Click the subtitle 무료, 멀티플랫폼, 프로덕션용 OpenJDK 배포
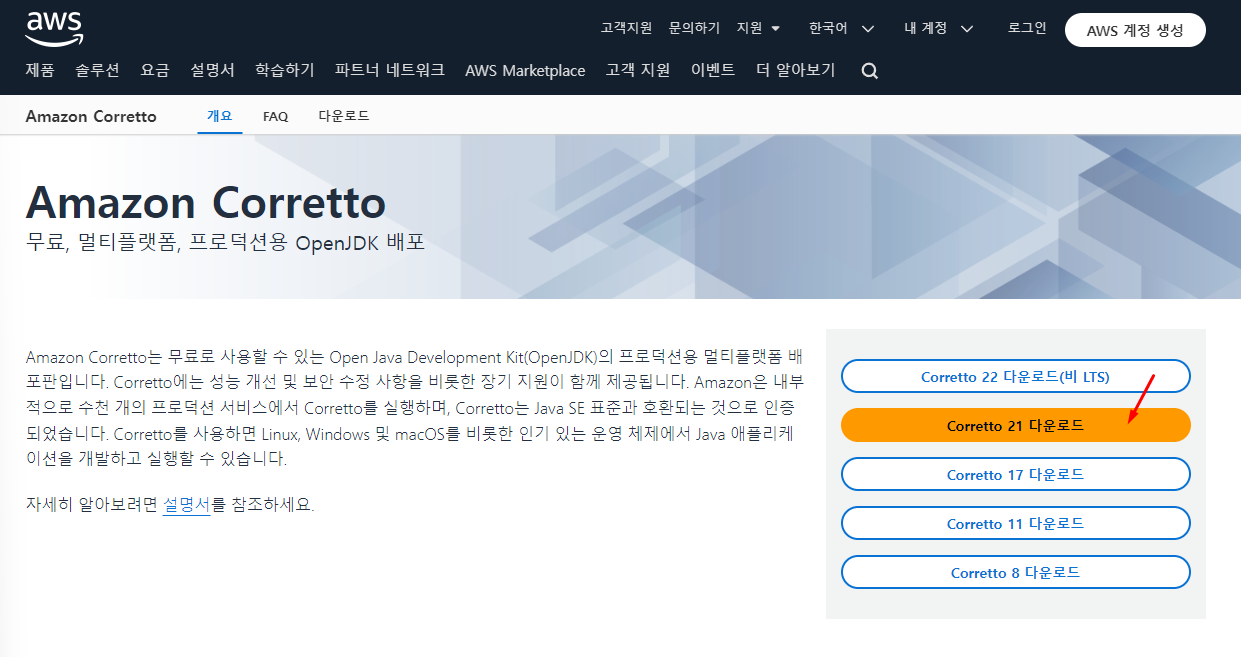This screenshot has height=657, width=1241. point(225,243)
